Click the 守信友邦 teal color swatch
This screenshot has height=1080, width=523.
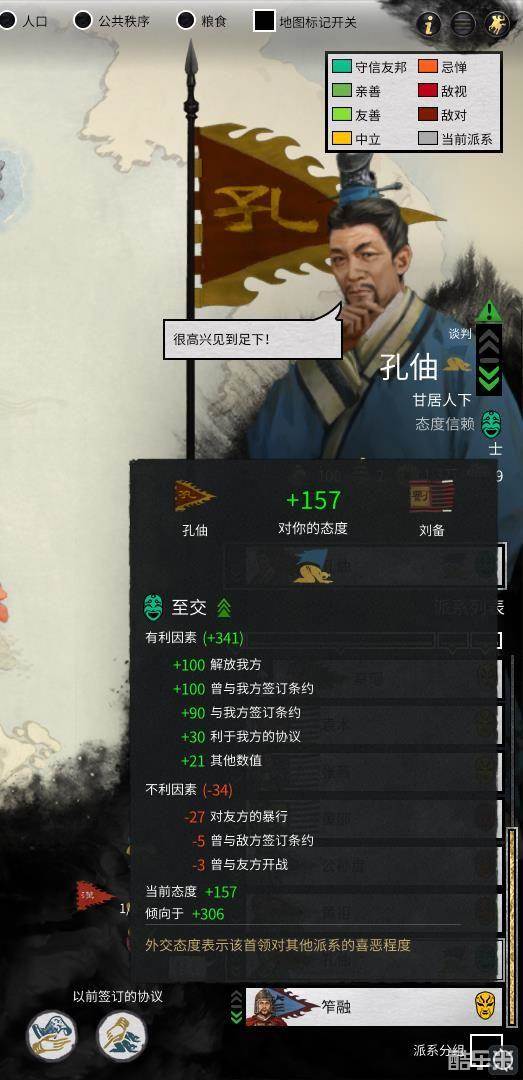342,67
